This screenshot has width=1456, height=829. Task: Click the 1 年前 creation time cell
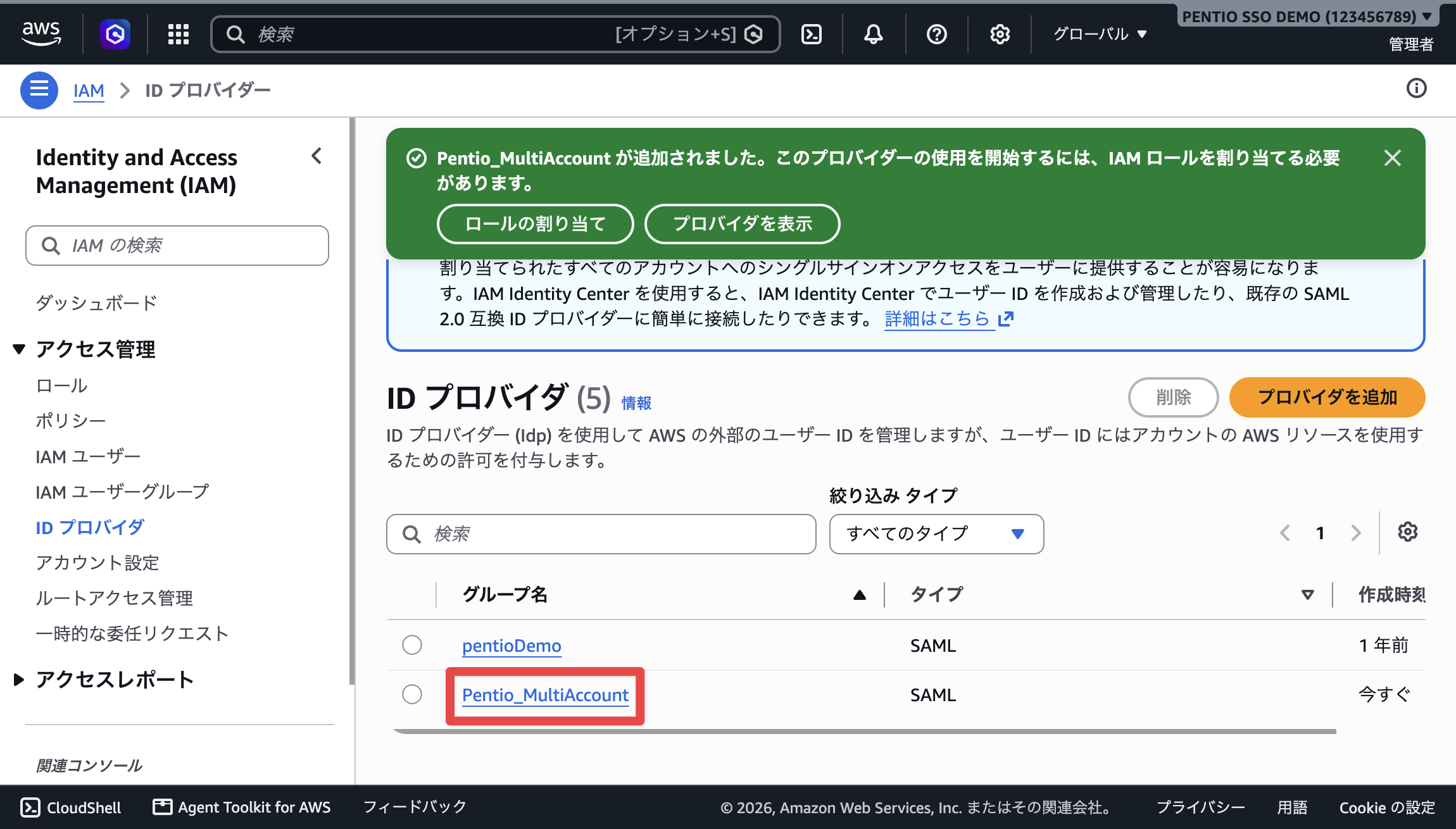(x=1383, y=645)
